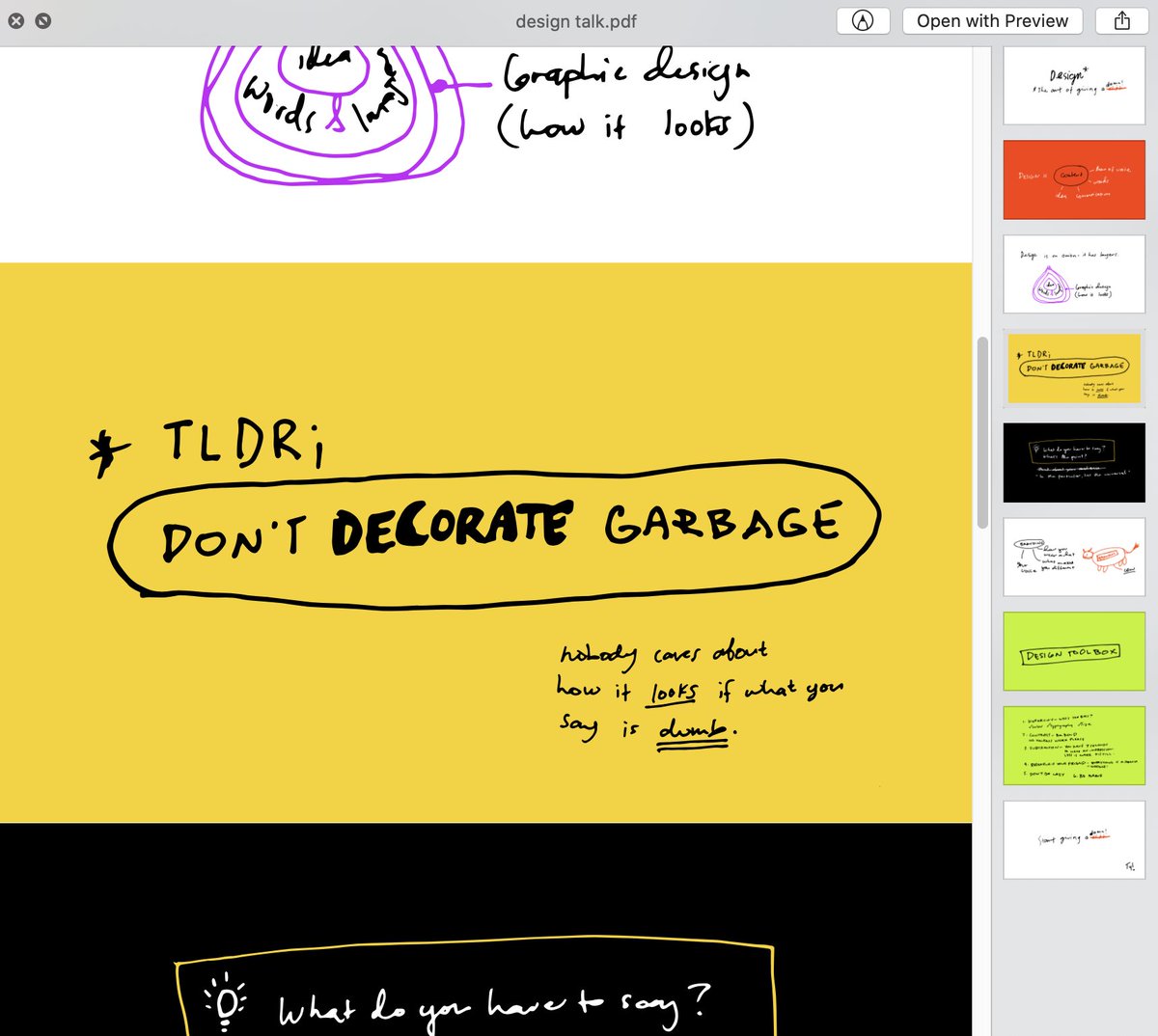Open the green 'Design Toolbox' thumbnail

[x=1073, y=651]
